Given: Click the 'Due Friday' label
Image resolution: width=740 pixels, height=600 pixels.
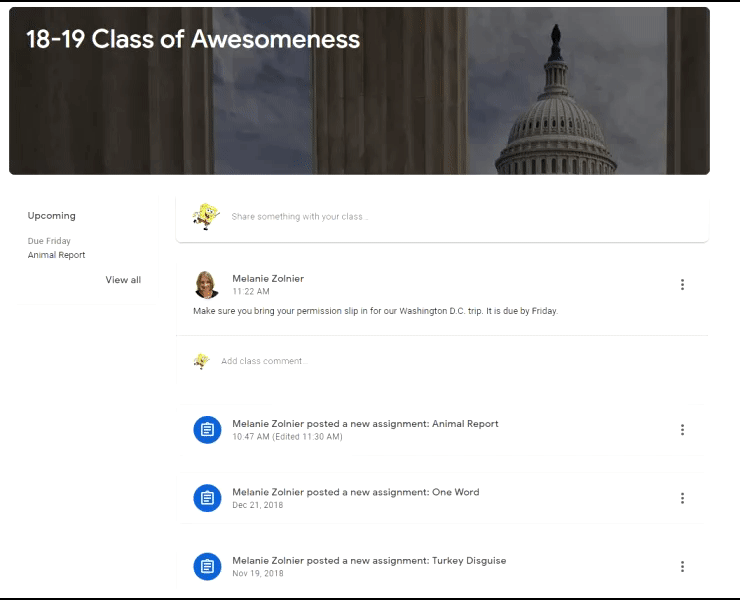Looking at the screenshot, I should click(x=49, y=241).
